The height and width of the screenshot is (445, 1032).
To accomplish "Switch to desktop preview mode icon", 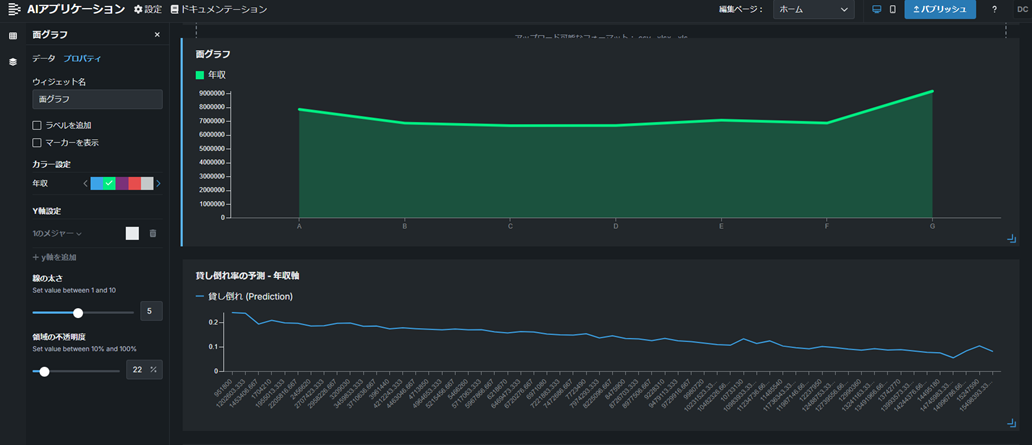I will click(x=877, y=9).
